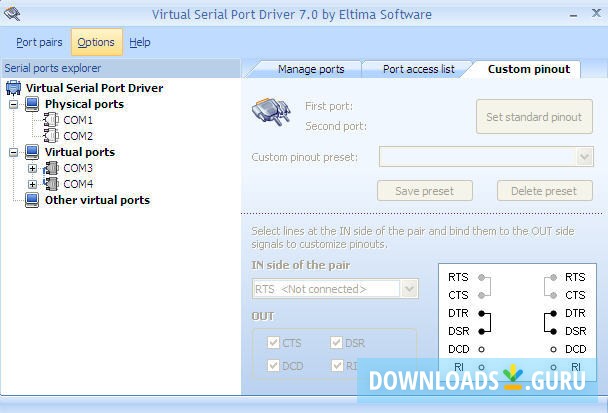
Task: Collapse the Physical ports tree node
Action: (14, 104)
